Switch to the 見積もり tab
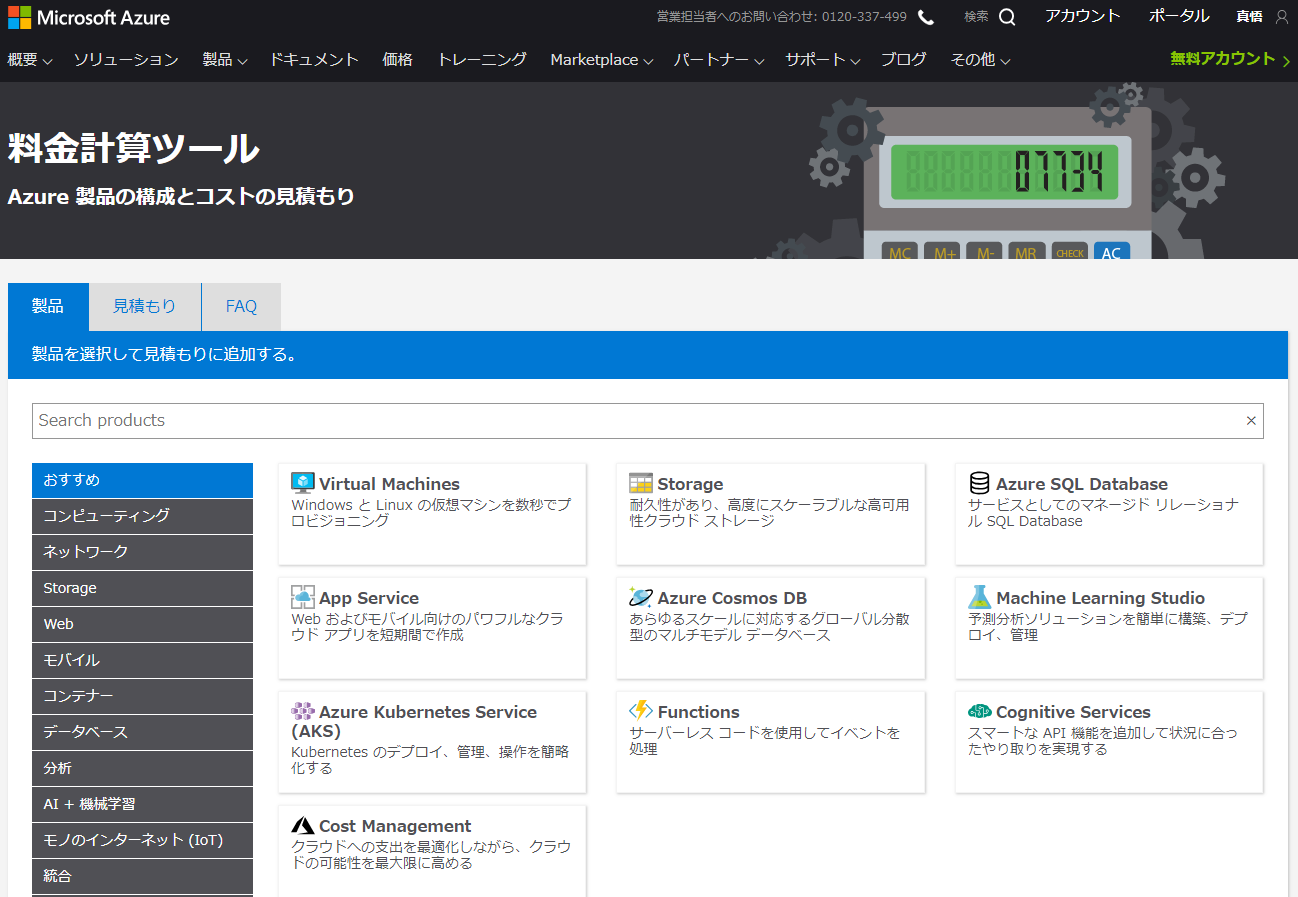This screenshot has width=1298, height=897. coord(144,307)
